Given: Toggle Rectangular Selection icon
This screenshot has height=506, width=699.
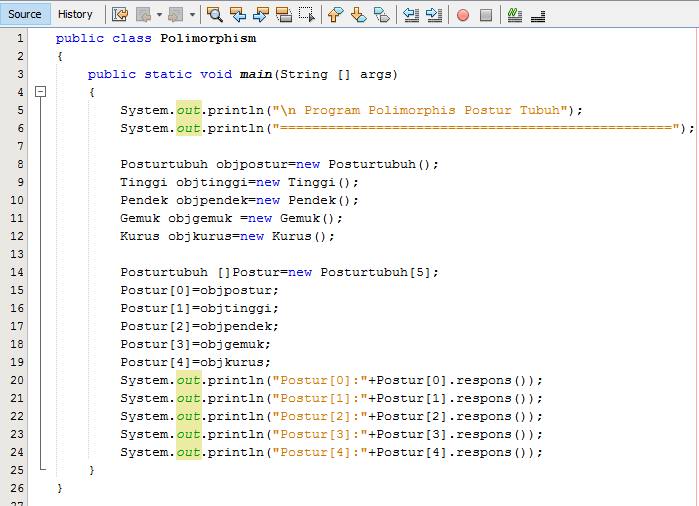Looking at the screenshot, I should [x=306, y=15].
